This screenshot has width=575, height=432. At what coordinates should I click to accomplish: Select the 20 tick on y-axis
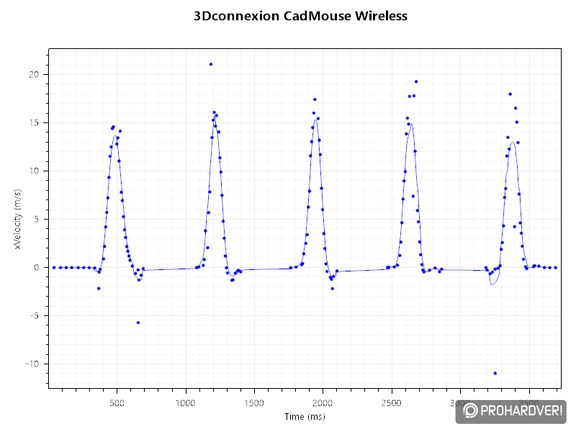(34, 74)
